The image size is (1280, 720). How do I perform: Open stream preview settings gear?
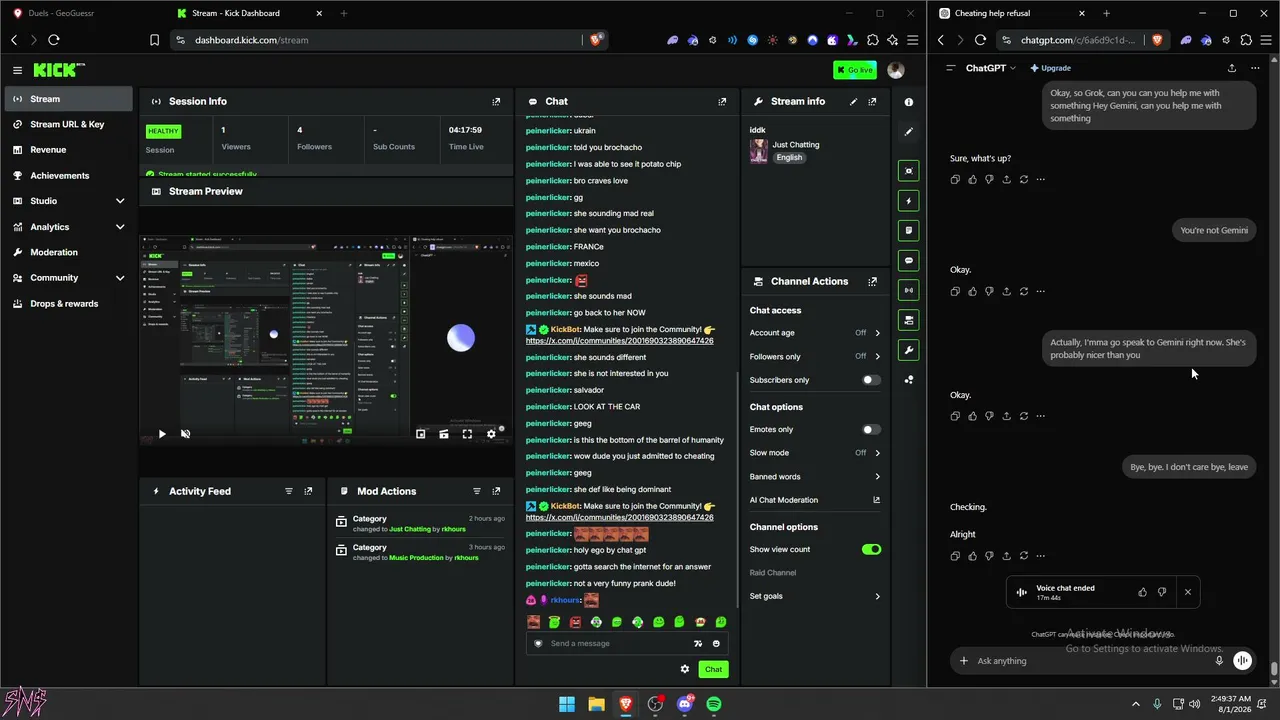[x=491, y=434]
